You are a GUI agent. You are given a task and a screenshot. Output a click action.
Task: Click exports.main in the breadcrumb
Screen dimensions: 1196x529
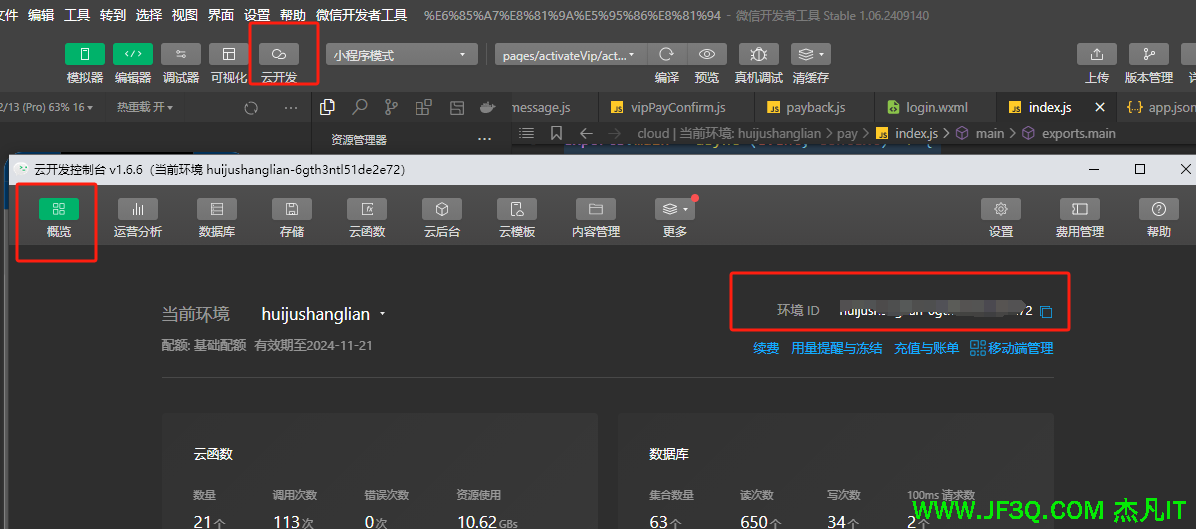click(1079, 133)
